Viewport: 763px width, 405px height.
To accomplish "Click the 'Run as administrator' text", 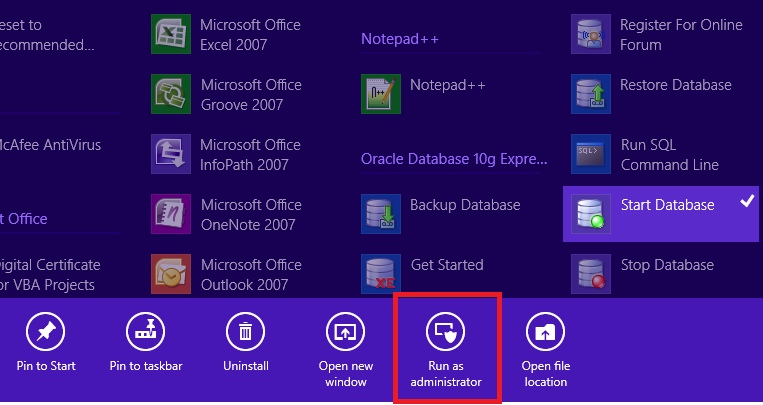I will click(446, 374).
